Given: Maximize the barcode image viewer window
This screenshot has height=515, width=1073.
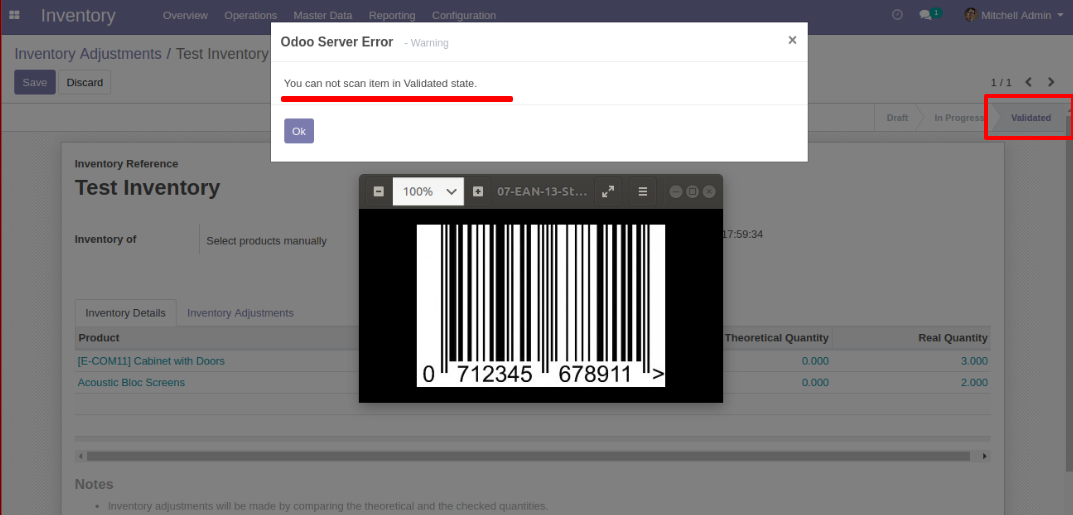Looking at the screenshot, I should pos(692,192).
